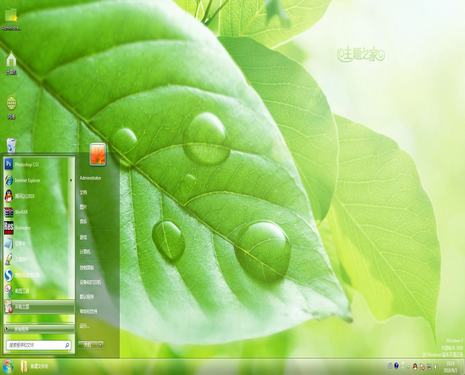The width and height of the screenshot is (465, 375).
Task: Open shutdown options arrow next to power button
Action: (x=100, y=345)
